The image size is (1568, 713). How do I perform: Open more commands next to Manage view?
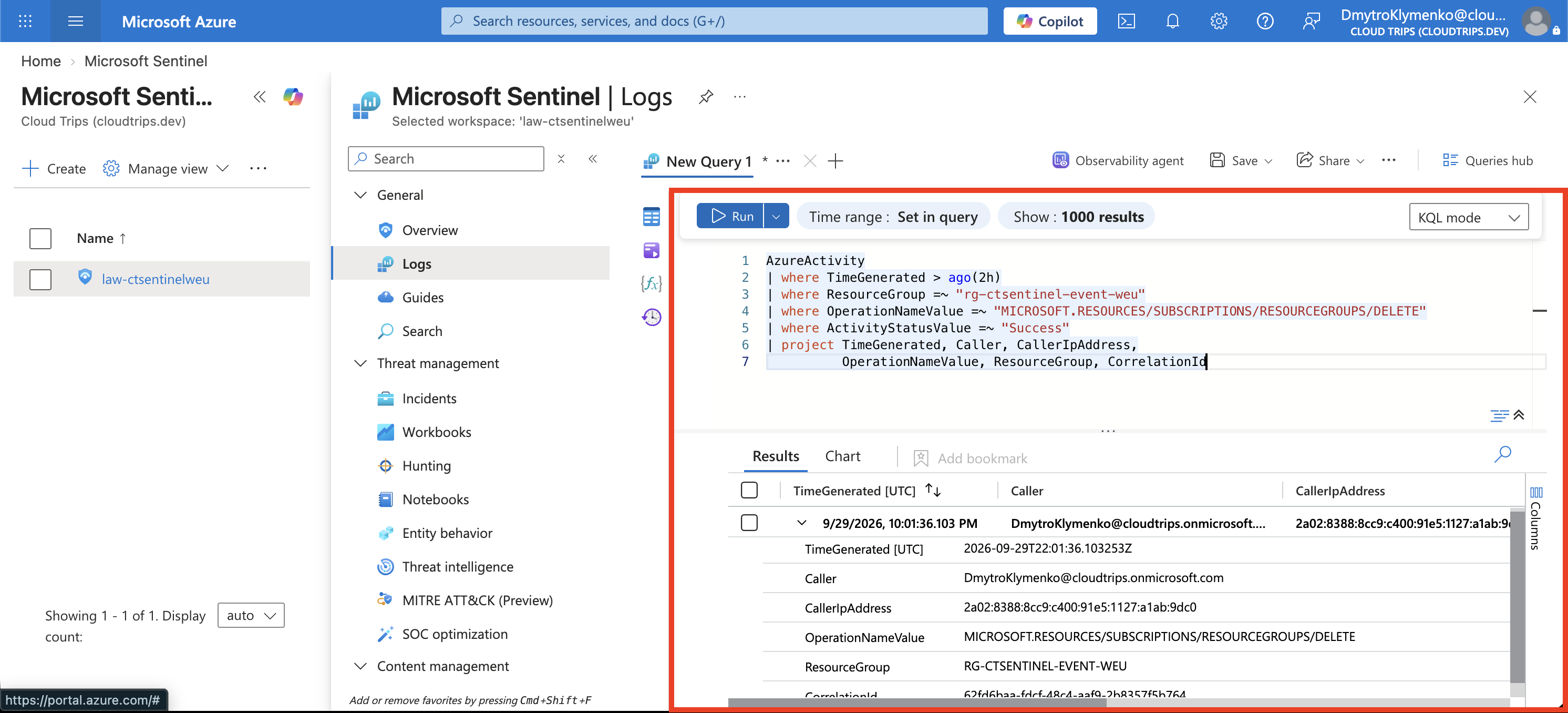point(258,169)
